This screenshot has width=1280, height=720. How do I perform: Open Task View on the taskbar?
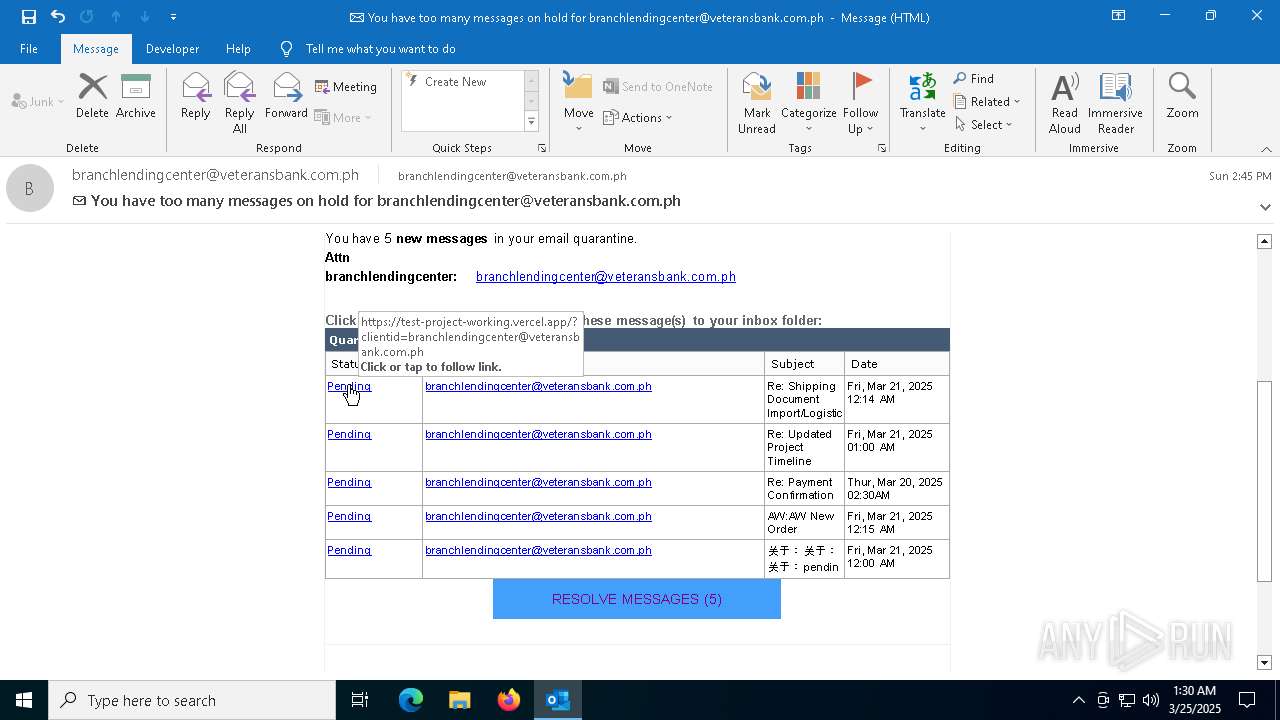coord(360,700)
